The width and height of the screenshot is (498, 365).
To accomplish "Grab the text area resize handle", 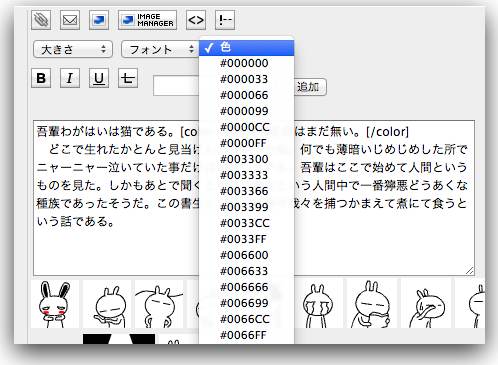I will coord(470,271).
